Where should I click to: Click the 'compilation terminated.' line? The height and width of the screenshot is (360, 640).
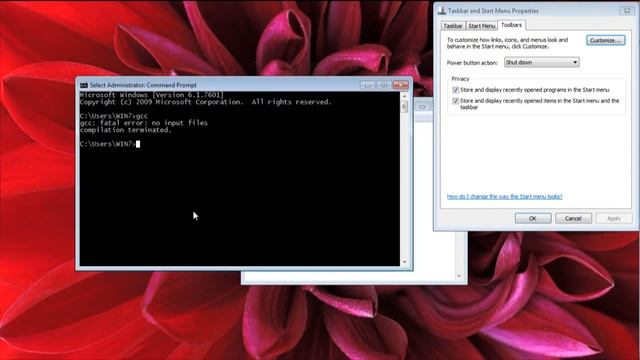[126, 130]
